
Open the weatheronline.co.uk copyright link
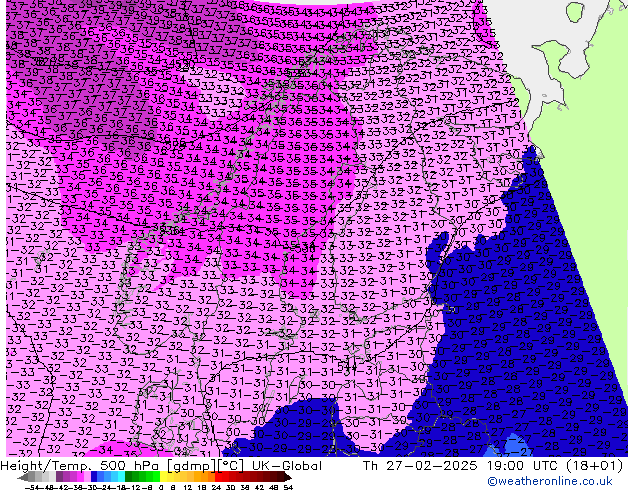[550, 481]
